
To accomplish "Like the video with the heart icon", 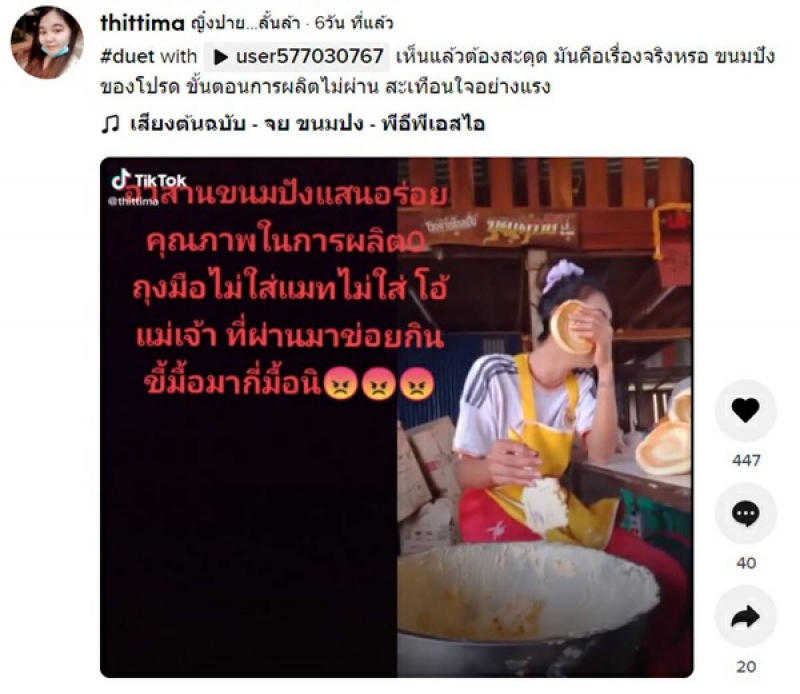I will point(745,410).
